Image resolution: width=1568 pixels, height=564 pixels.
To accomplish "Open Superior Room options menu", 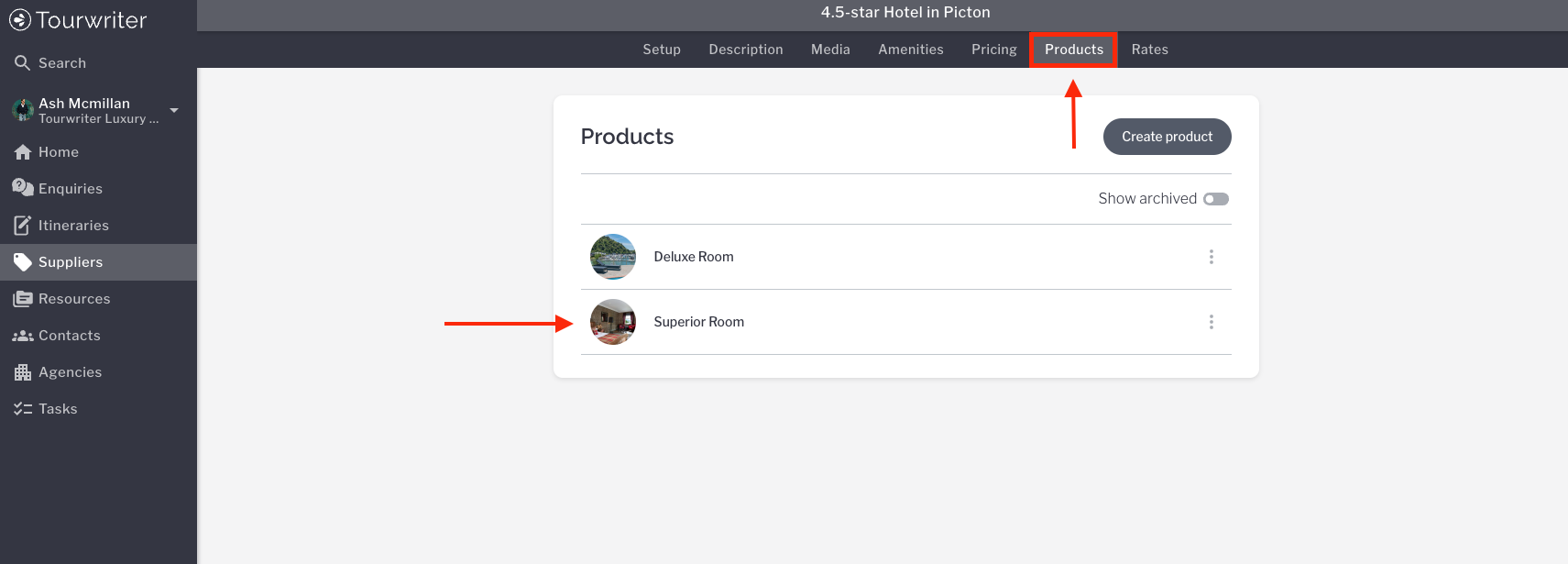I will click(1211, 322).
